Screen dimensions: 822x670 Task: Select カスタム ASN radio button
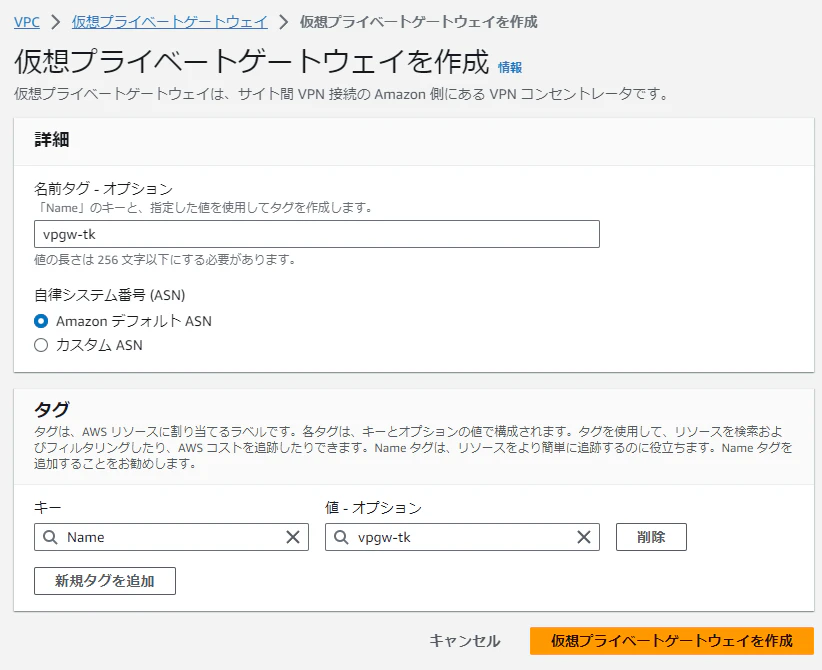coord(41,345)
